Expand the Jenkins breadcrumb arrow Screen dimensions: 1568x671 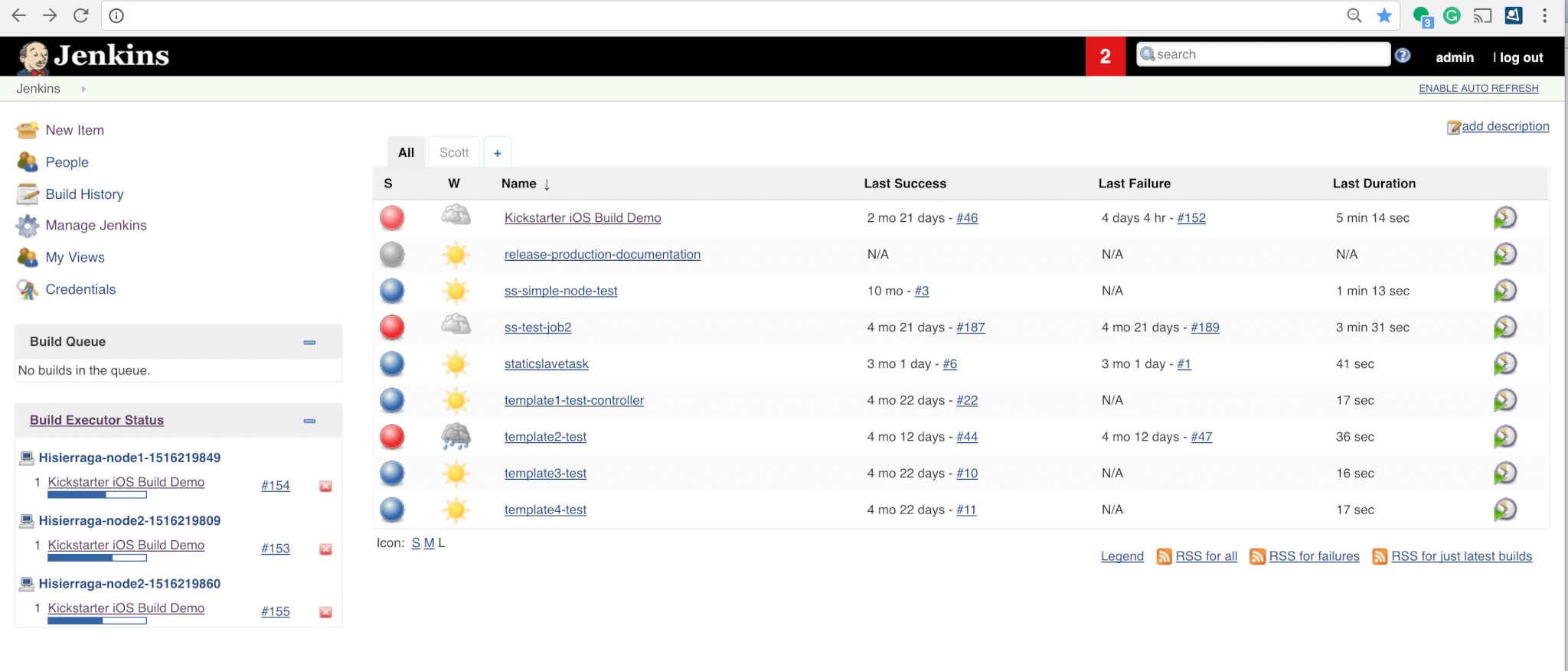click(x=83, y=89)
